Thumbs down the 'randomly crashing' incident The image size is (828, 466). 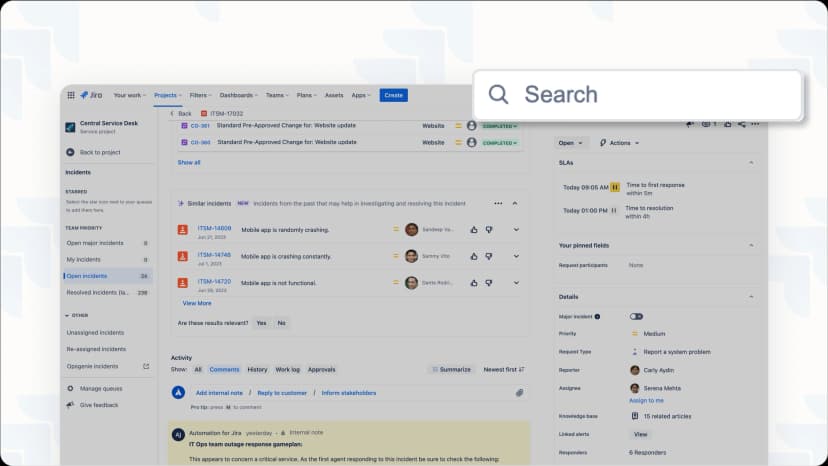pos(489,230)
